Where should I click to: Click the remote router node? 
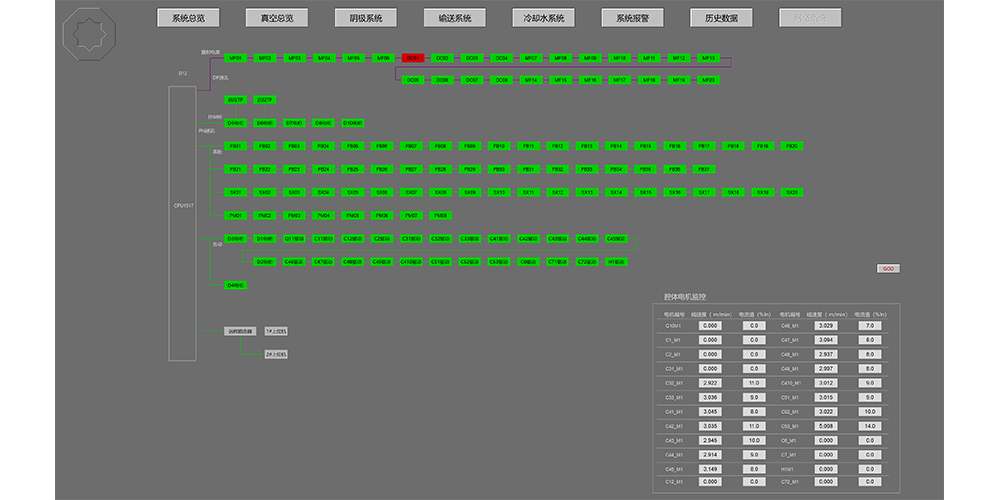pyautogui.click(x=240, y=331)
